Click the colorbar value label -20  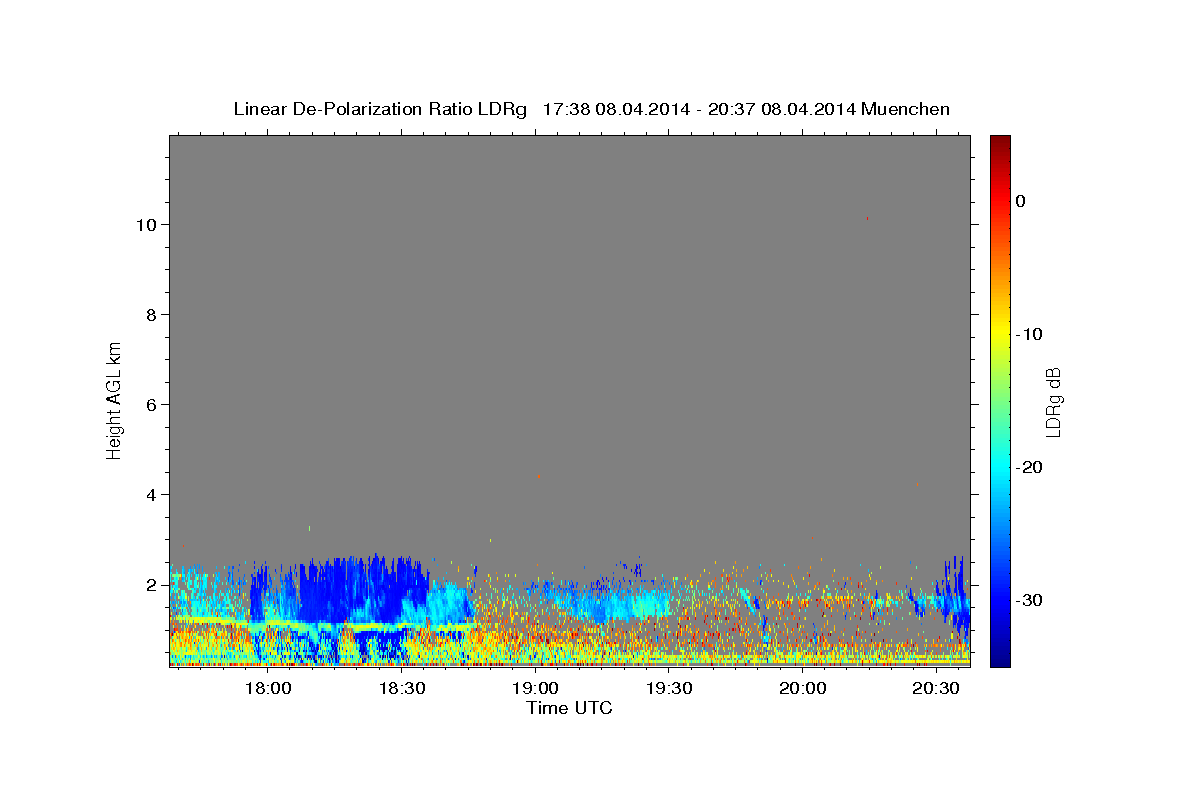[x=1030, y=467]
